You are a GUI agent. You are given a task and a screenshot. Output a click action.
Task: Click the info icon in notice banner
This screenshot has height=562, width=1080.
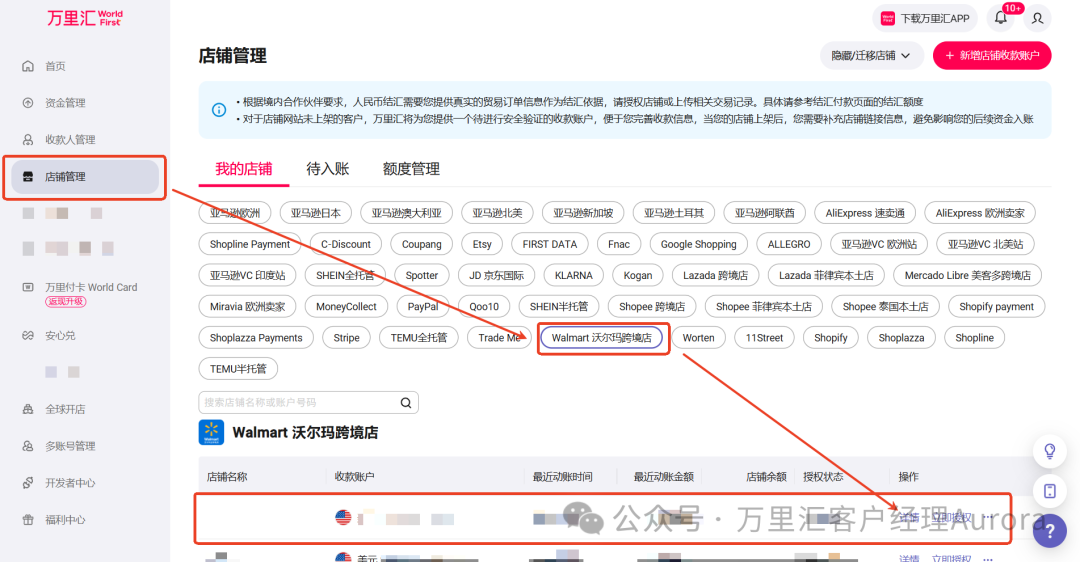[x=219, y=110]
